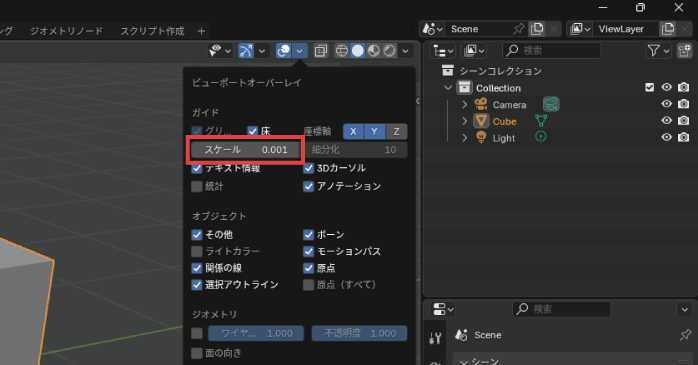Uncheck the 選択アウトライン checkbox
This screenshot has height=365, width=698.
pyautogui.click(x=197, y=285)
